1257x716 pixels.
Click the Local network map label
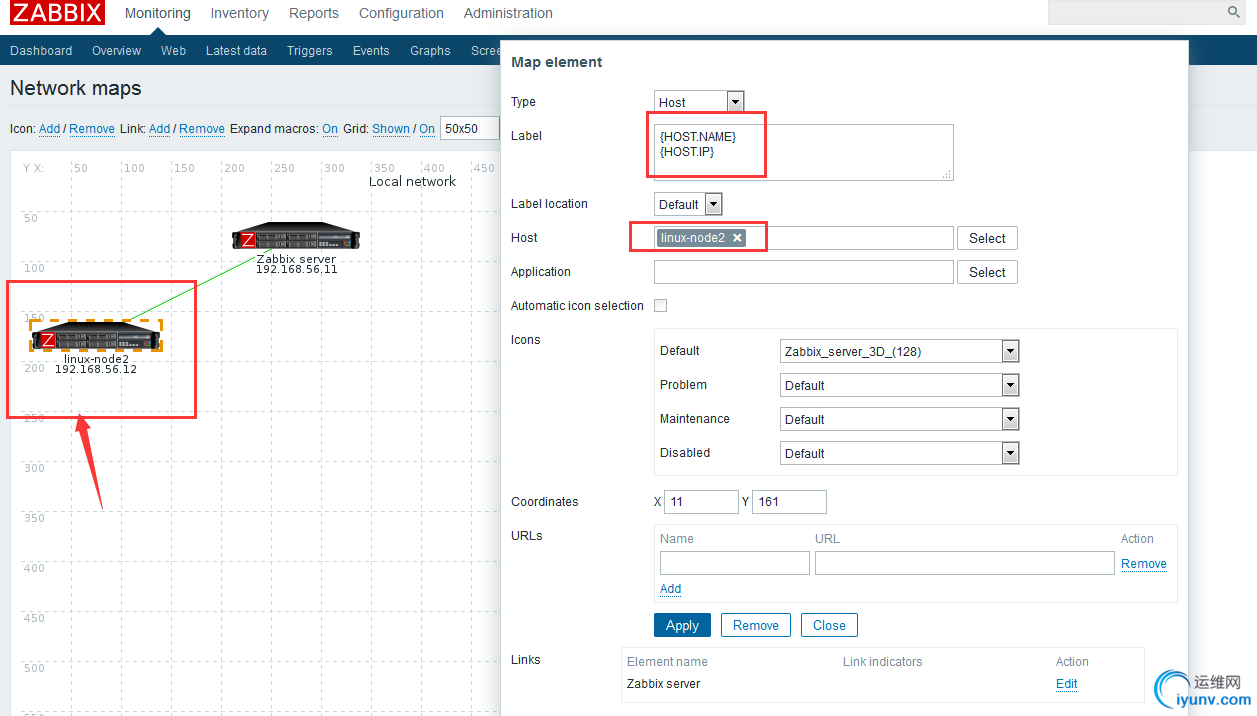point(412,181)
